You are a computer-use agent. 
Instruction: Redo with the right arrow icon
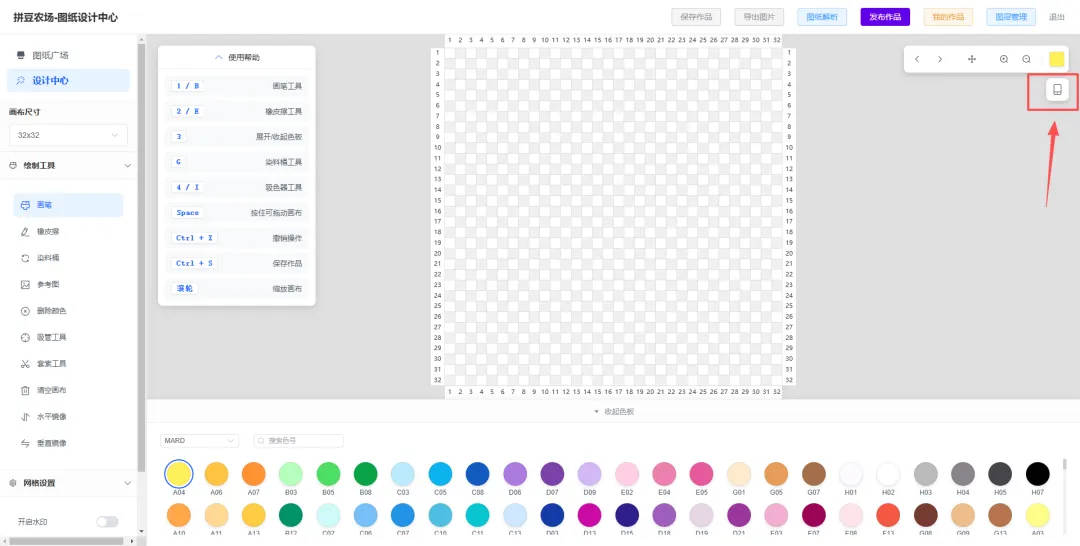point(940,59)
